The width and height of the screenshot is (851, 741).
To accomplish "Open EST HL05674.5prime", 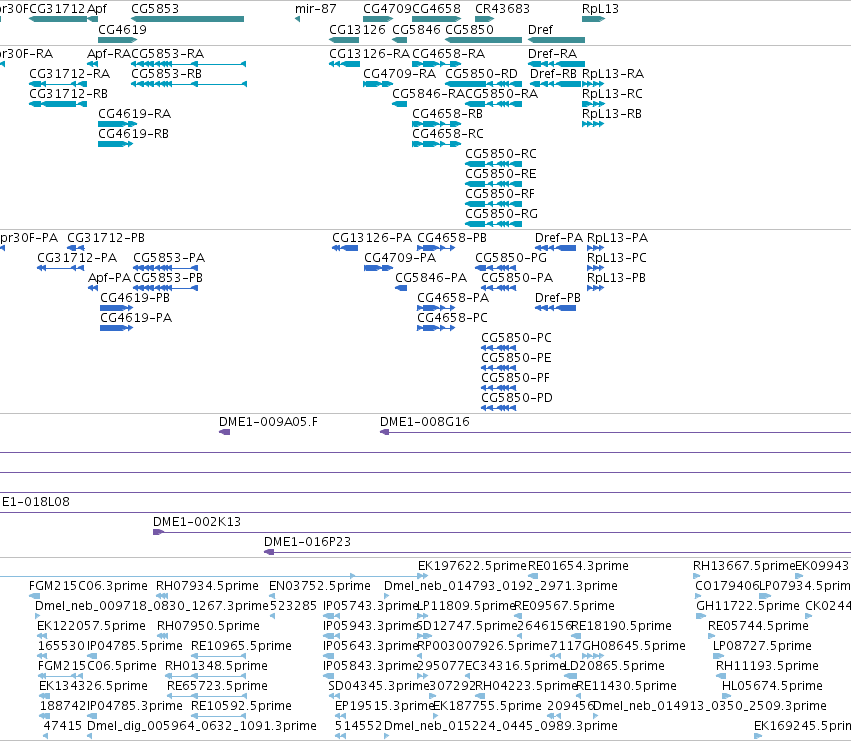I will pos(772,687).
